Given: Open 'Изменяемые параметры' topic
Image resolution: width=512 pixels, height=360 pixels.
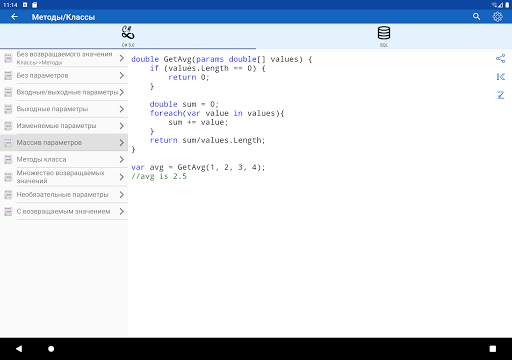Looking at the screenshot, I should [x=64, y=126].
